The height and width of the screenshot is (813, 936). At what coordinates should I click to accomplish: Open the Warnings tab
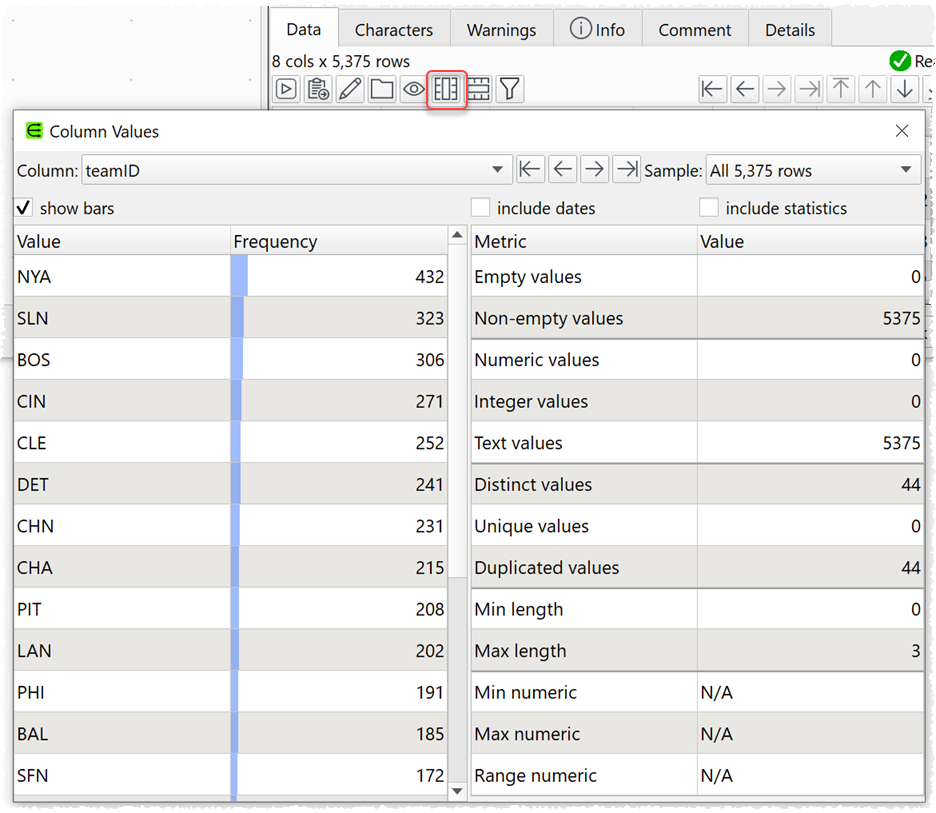pos(501,30)
